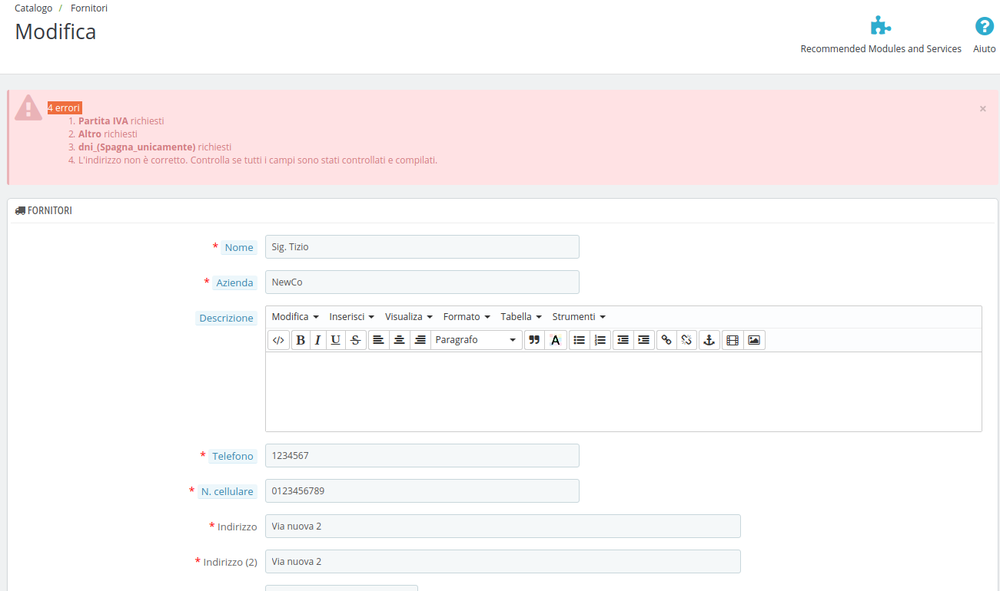Go to Fornitori breadcrumb

click(89, 8)
